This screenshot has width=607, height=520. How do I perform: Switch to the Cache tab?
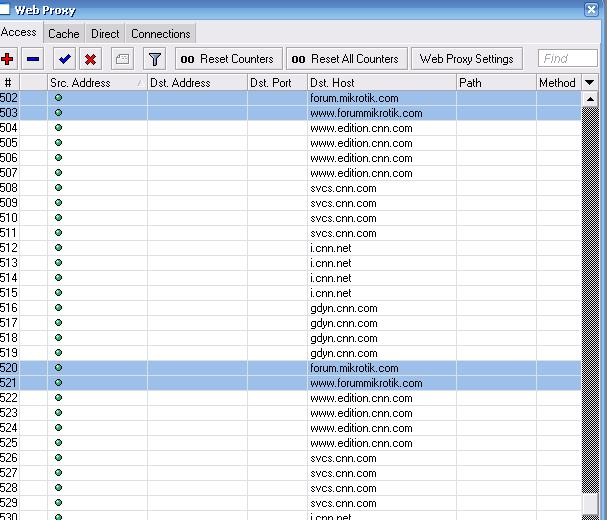pos(63,34)
